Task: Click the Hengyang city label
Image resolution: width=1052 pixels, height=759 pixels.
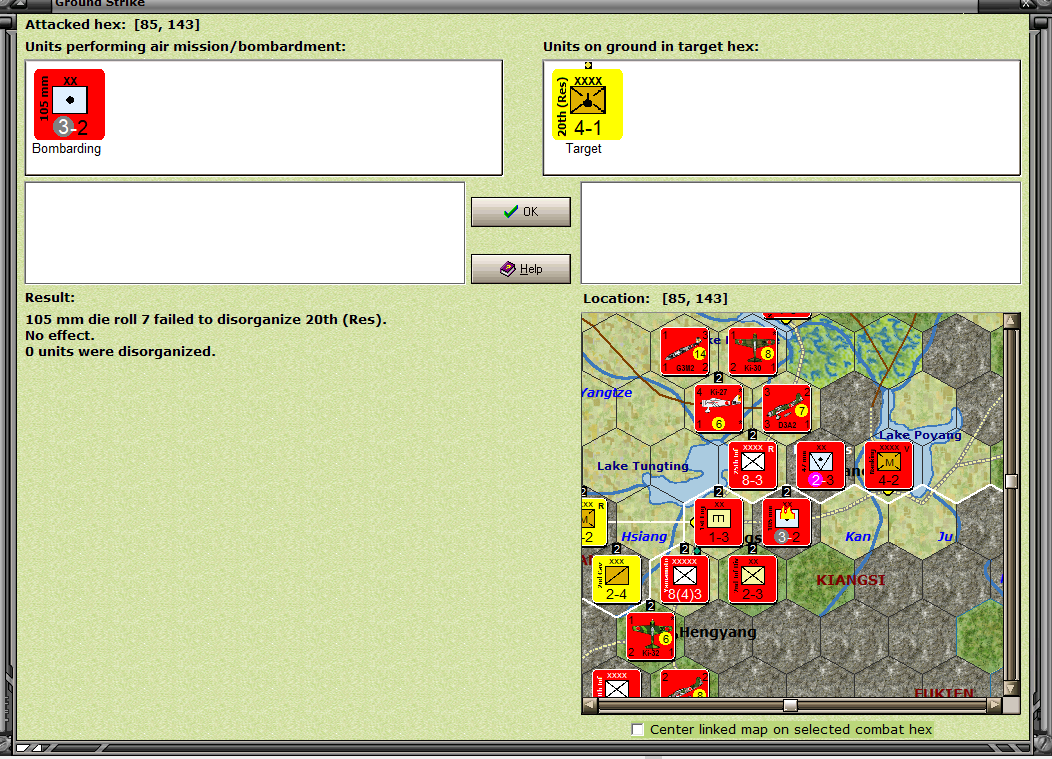Action: tap(718, 631)
